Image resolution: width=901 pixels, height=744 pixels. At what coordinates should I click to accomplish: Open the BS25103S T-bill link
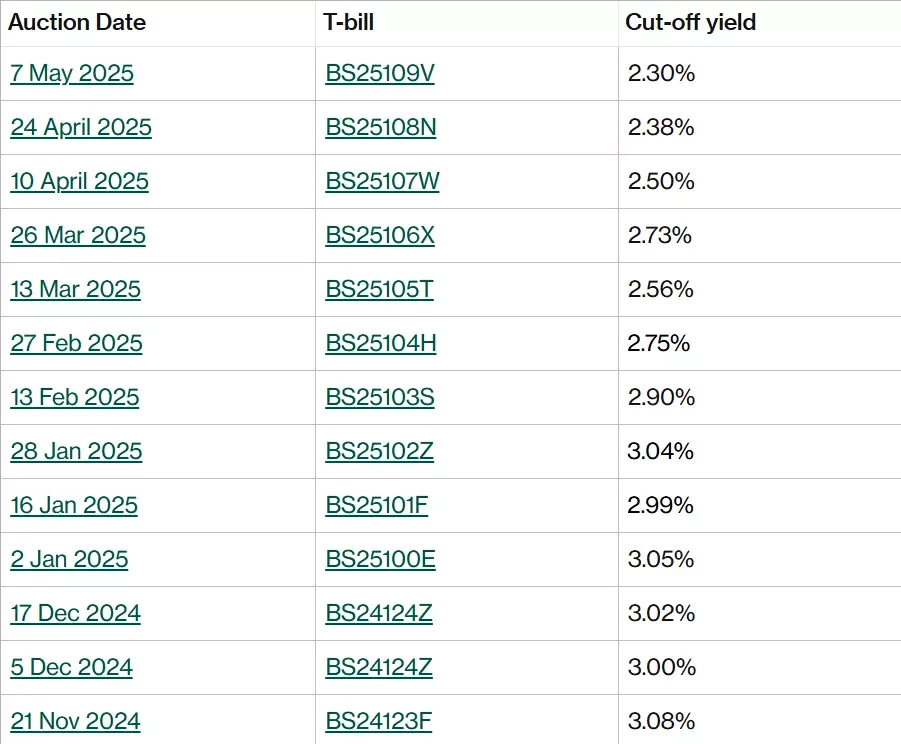[x=380, y=398]
